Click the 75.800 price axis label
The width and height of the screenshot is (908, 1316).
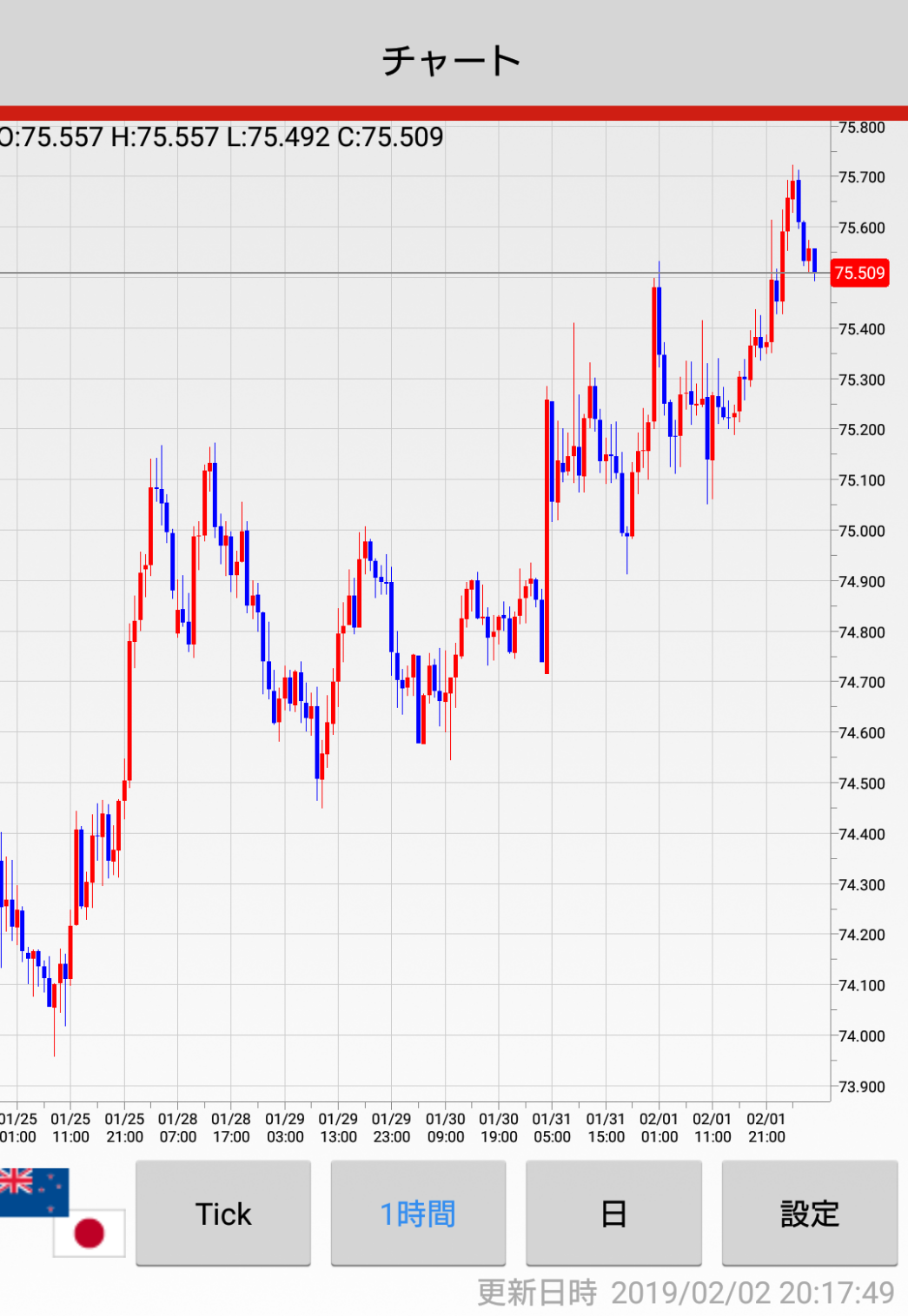(x=861, y=128)
